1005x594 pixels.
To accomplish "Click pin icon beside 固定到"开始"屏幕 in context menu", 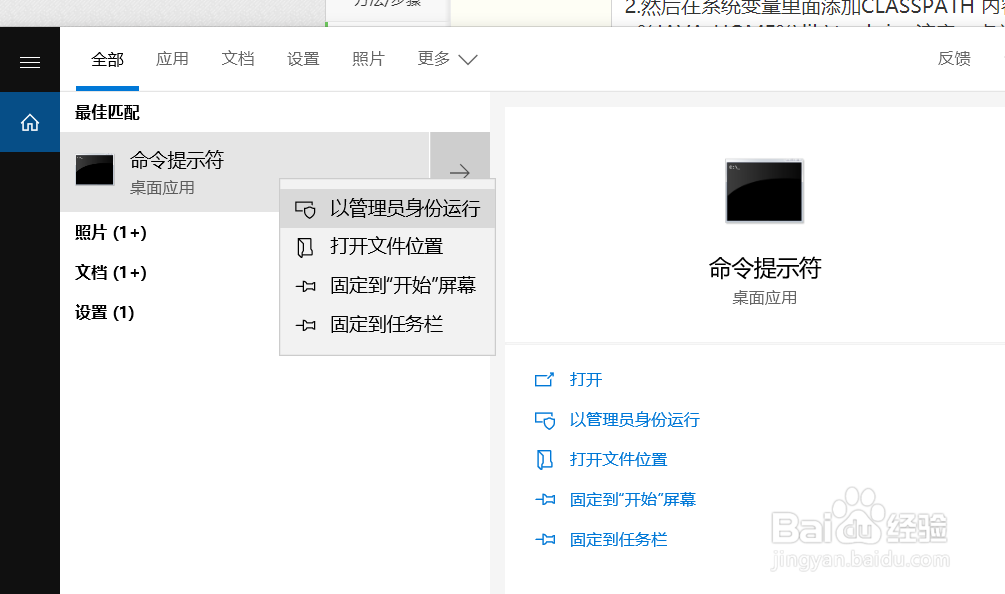I will [305, 286].
